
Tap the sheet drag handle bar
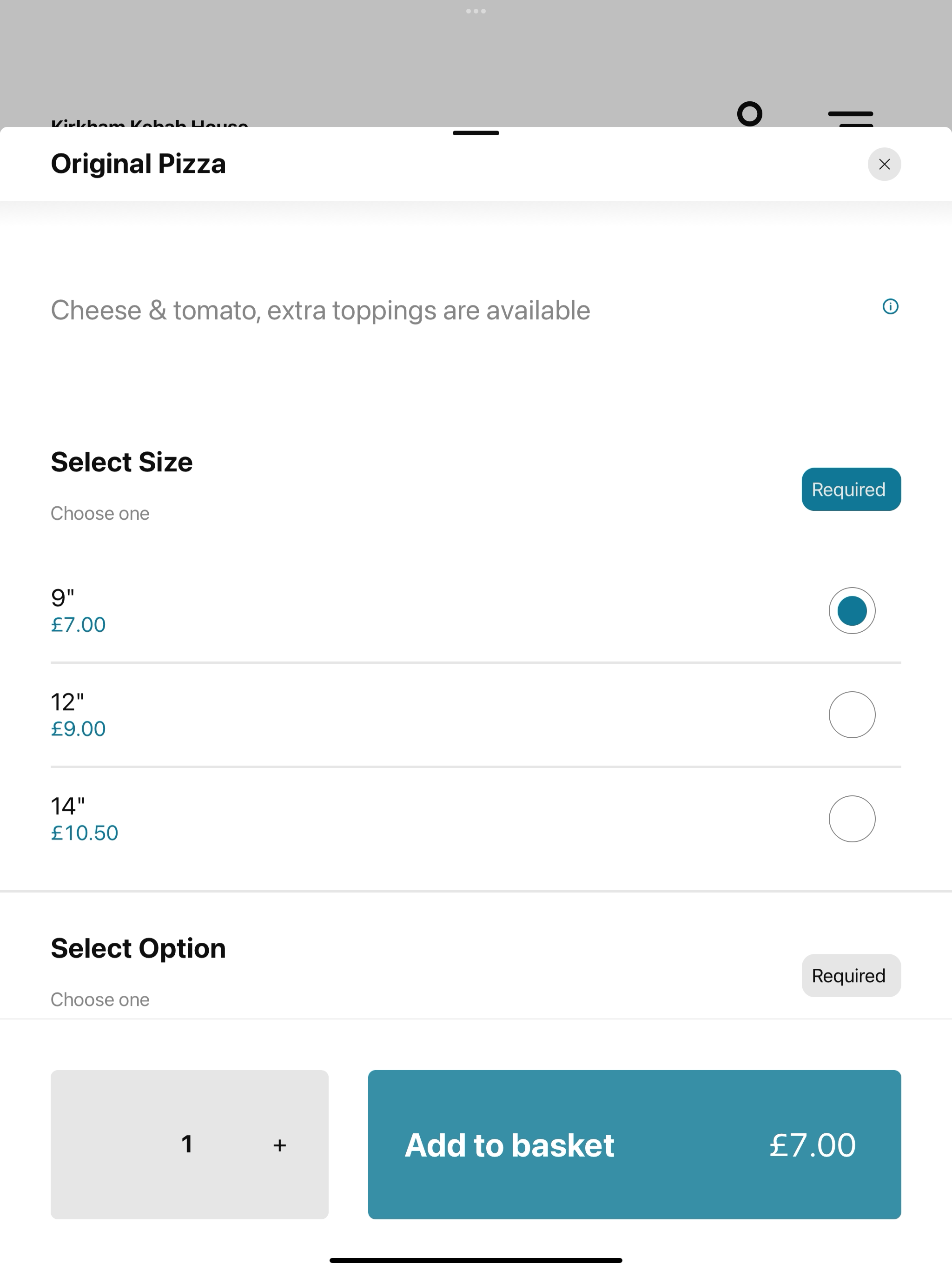pos(476,133)
